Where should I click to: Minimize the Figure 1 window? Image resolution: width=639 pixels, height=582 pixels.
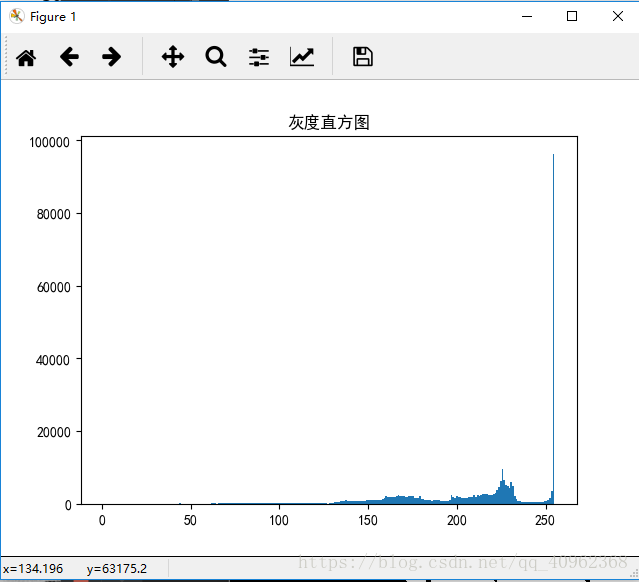[x=527, y=16]
